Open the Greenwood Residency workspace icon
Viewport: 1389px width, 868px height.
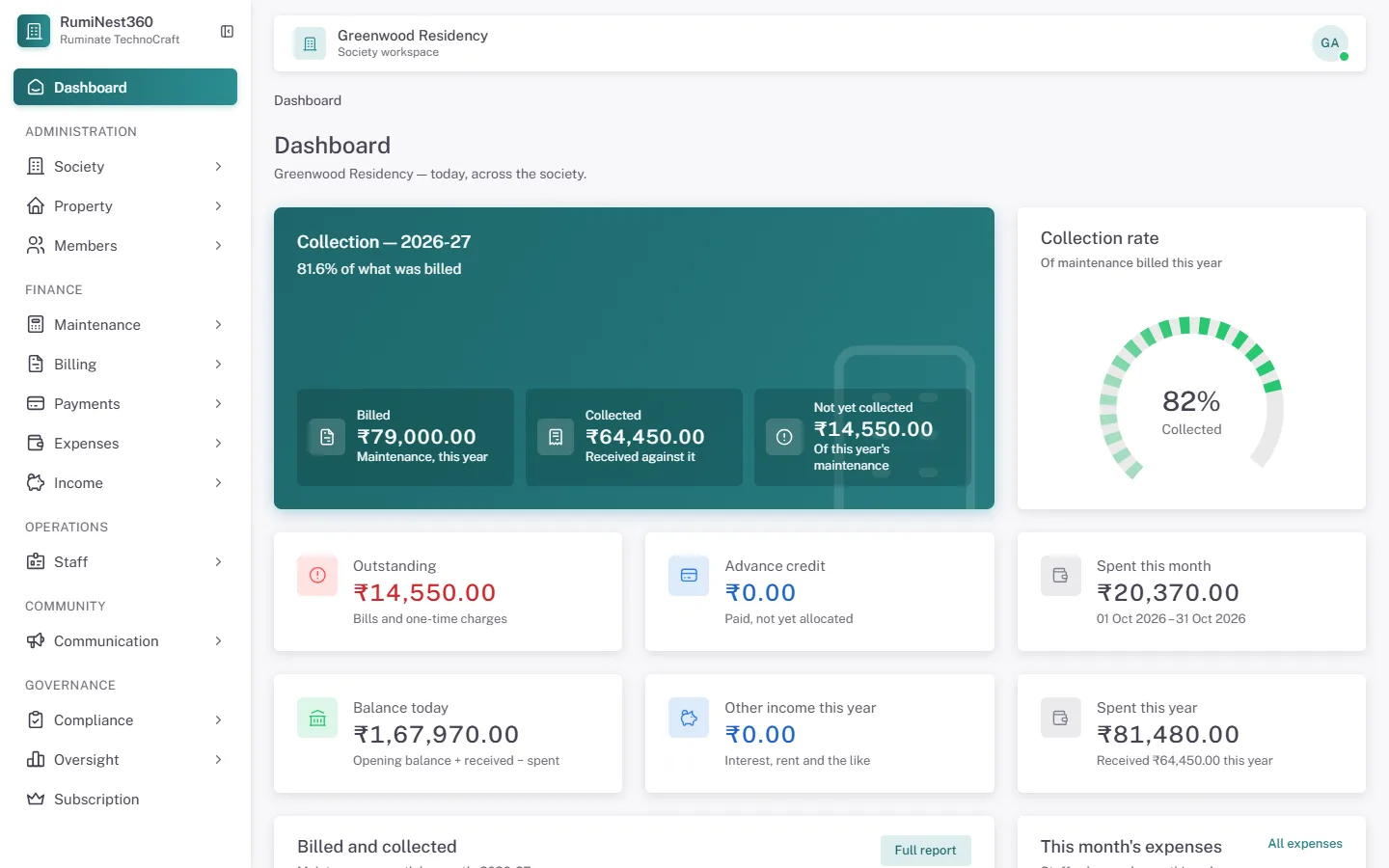coord(310,43)
